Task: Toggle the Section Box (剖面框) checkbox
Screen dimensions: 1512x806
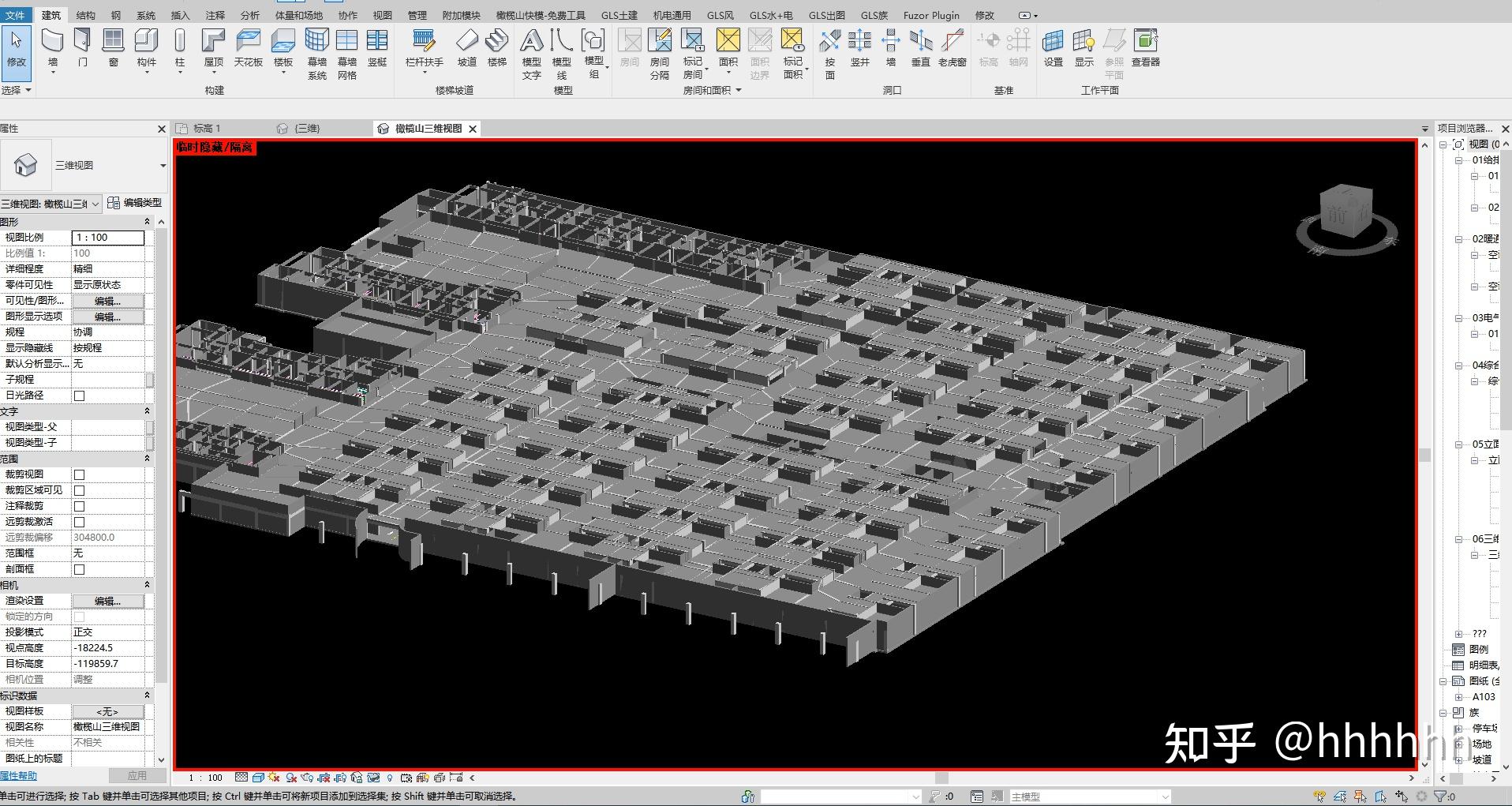Action: pyautogui.click(x=79, y=569)
